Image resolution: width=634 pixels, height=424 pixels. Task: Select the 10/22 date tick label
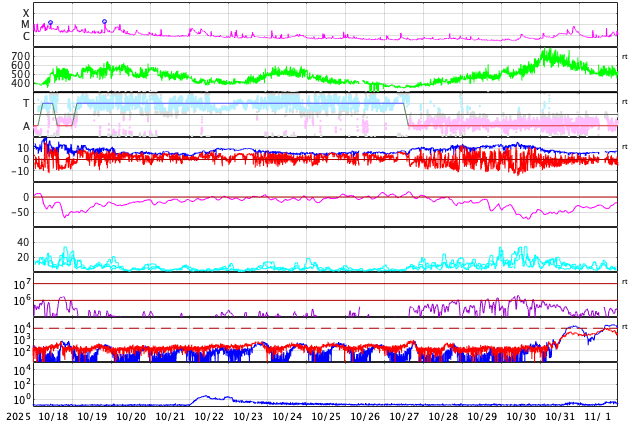click(x=209, y=416)
